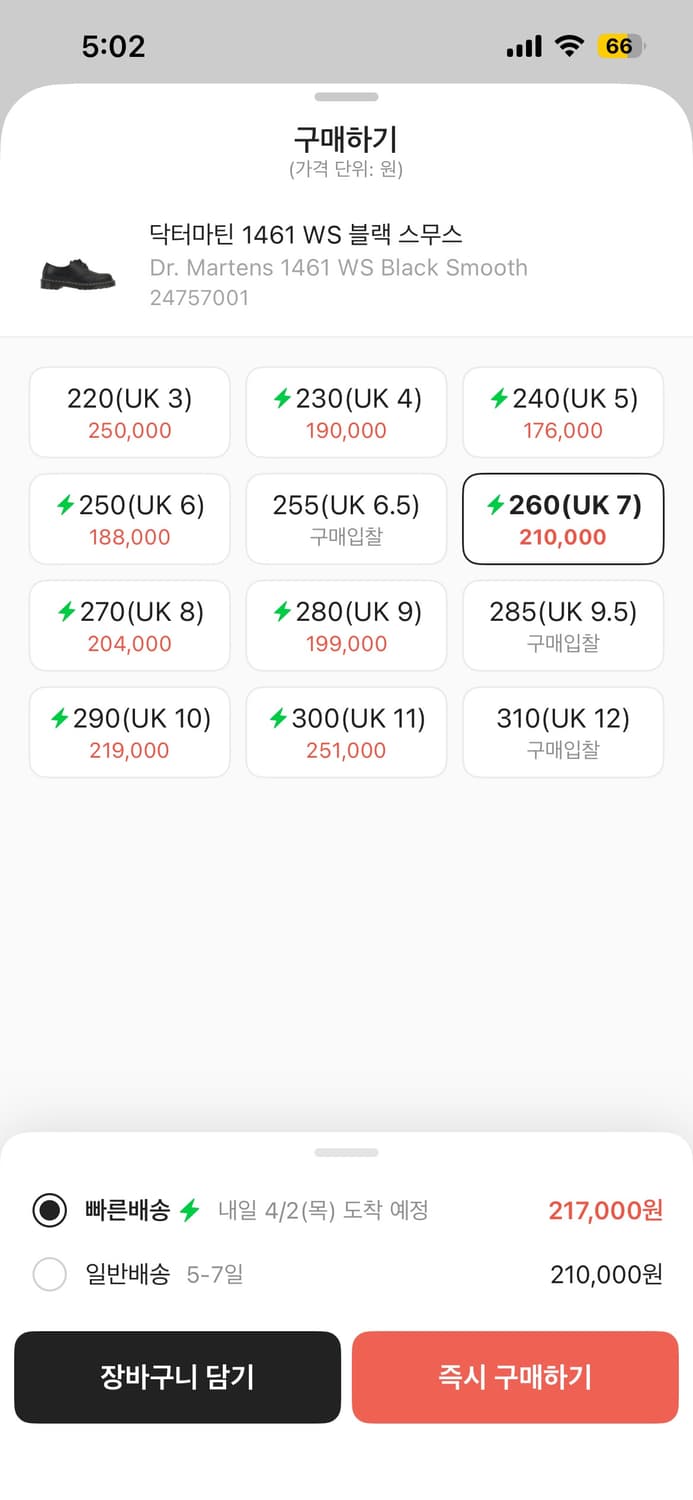This screenshot has width=693, height=1500.
Task: Select the 일반배송 delivery radio button
Action: pos(50,1274)
